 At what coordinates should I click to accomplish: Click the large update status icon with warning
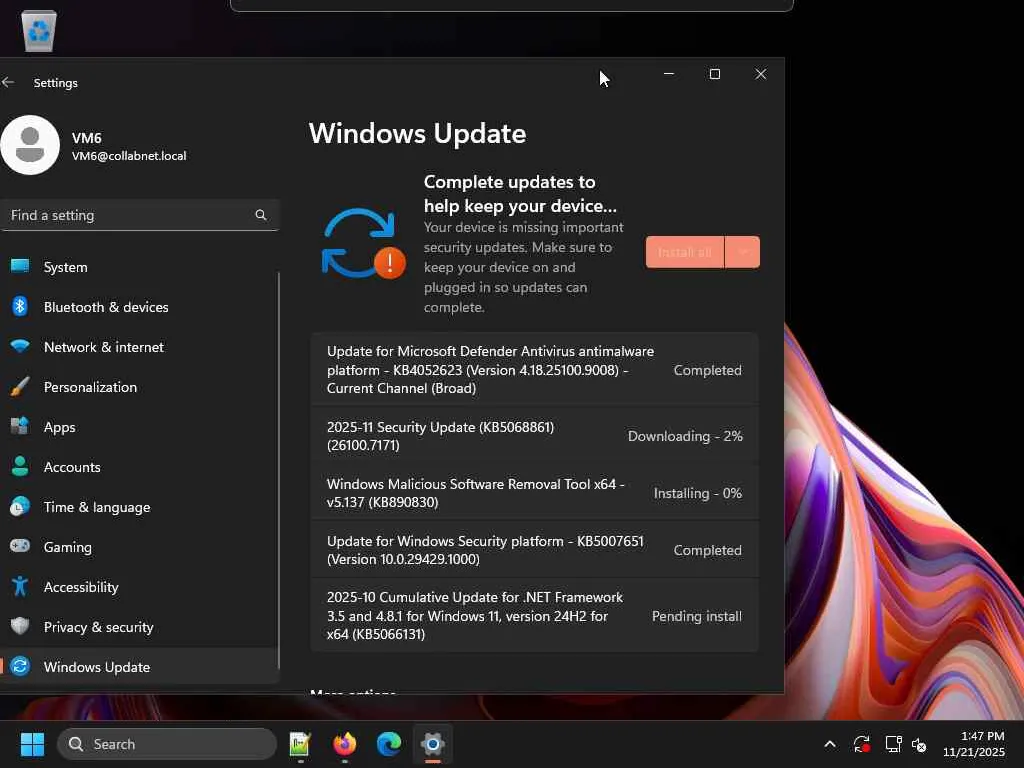click(363, 244)
